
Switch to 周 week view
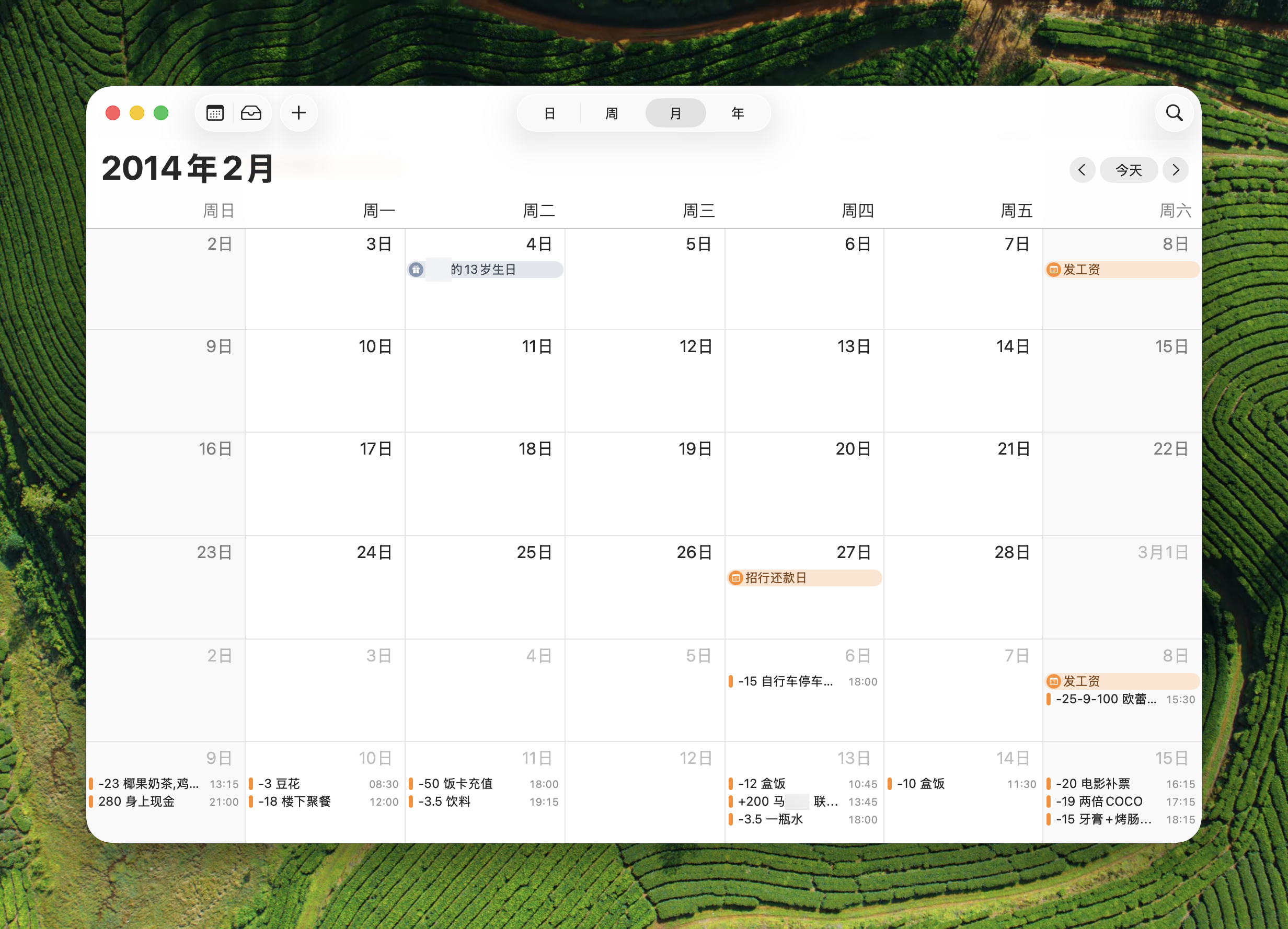coord(612,113)
